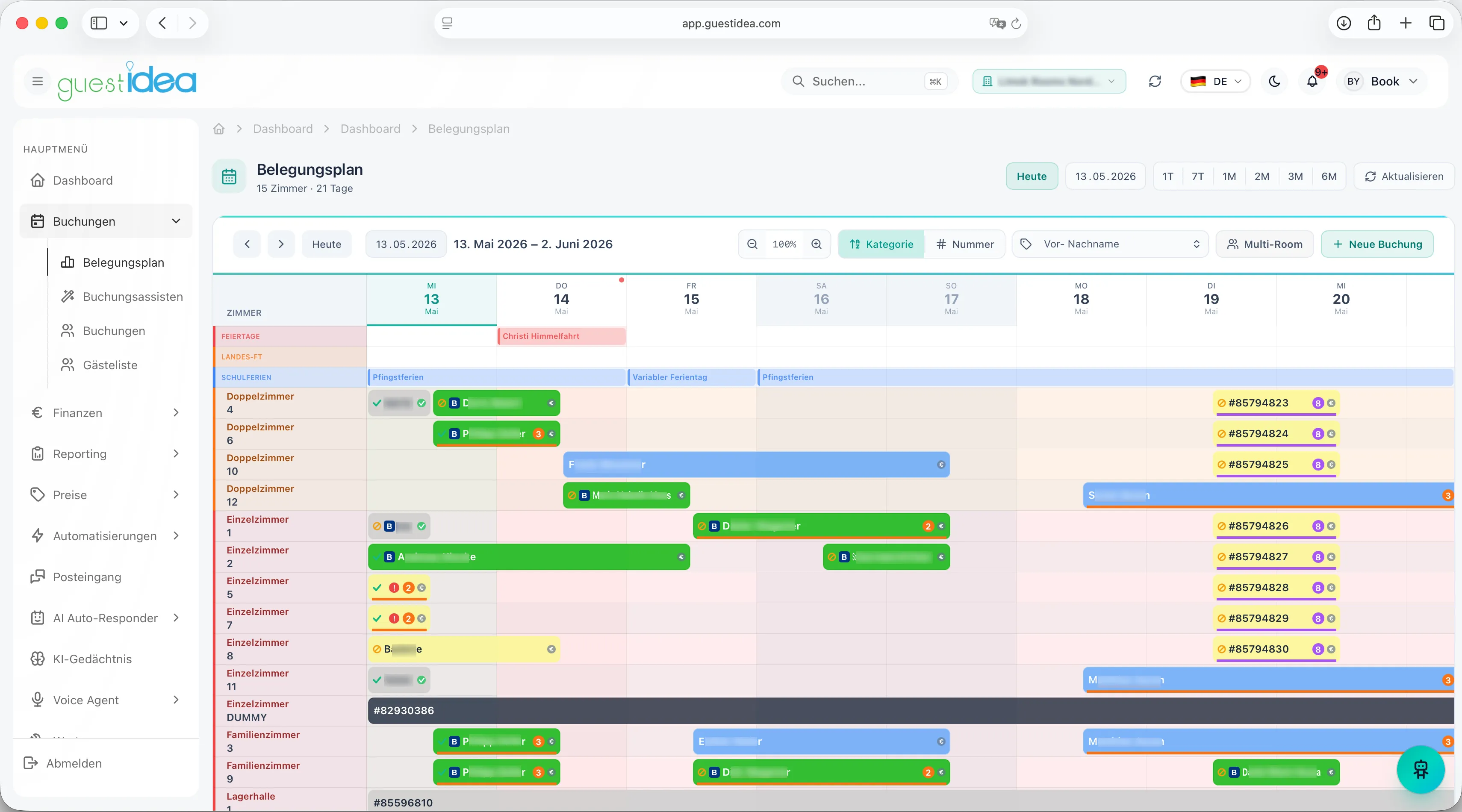Click the yellow booking #85794830
Viewport: 1462px width, 812px height.
point(1276,649)
